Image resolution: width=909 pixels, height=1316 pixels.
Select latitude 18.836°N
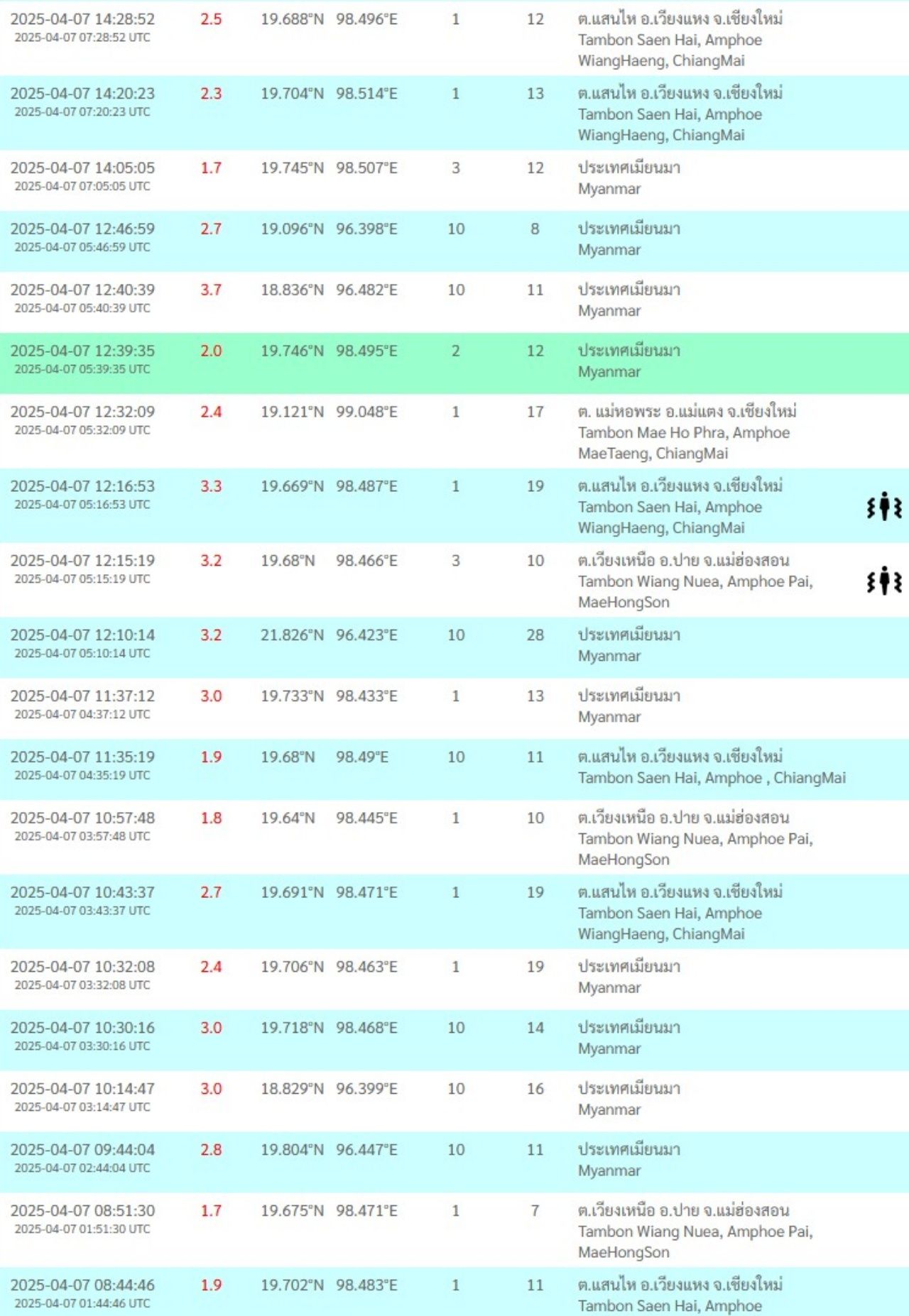tap(292, 291)
